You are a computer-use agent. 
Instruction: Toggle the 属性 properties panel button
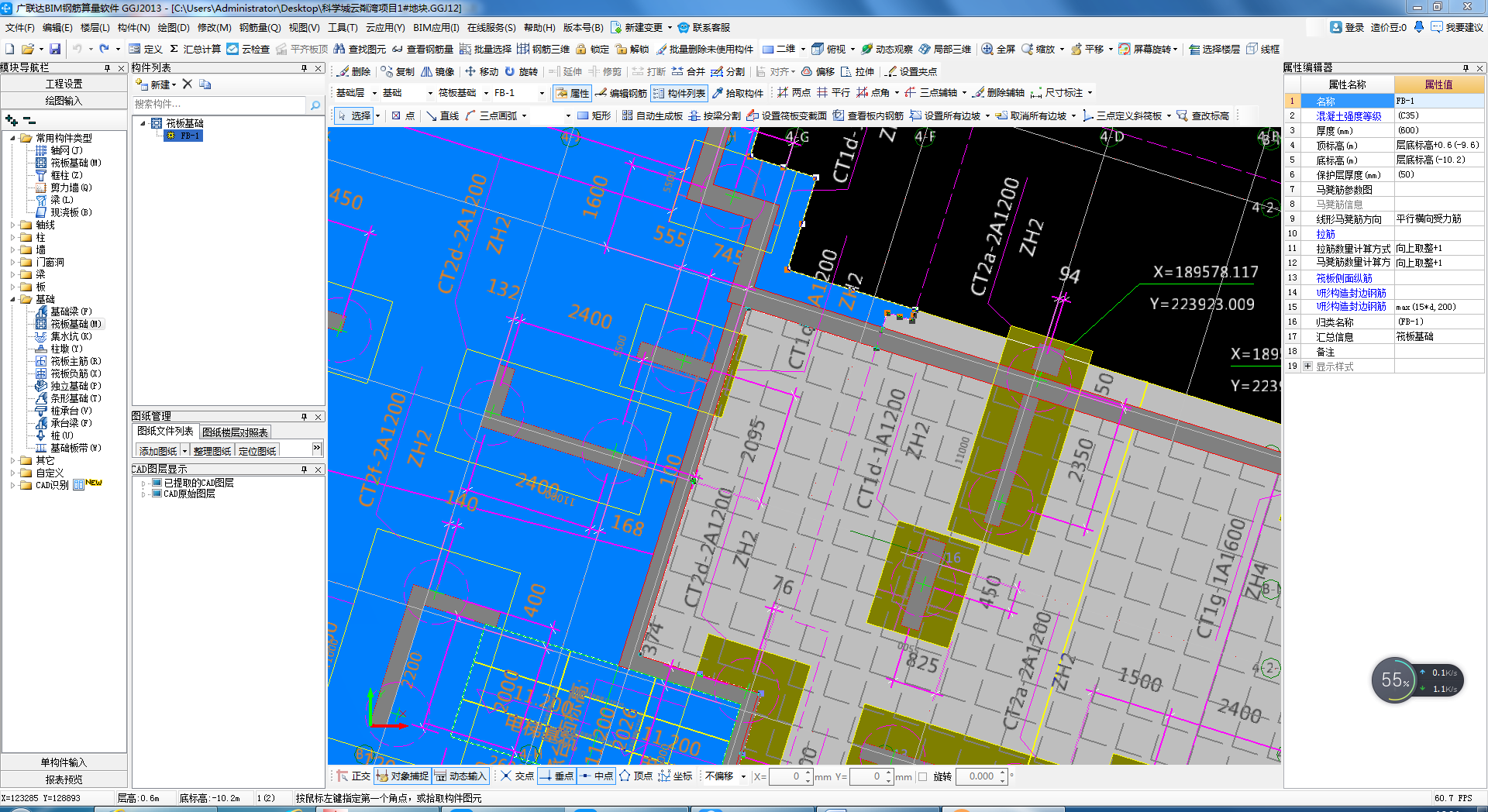572,93
